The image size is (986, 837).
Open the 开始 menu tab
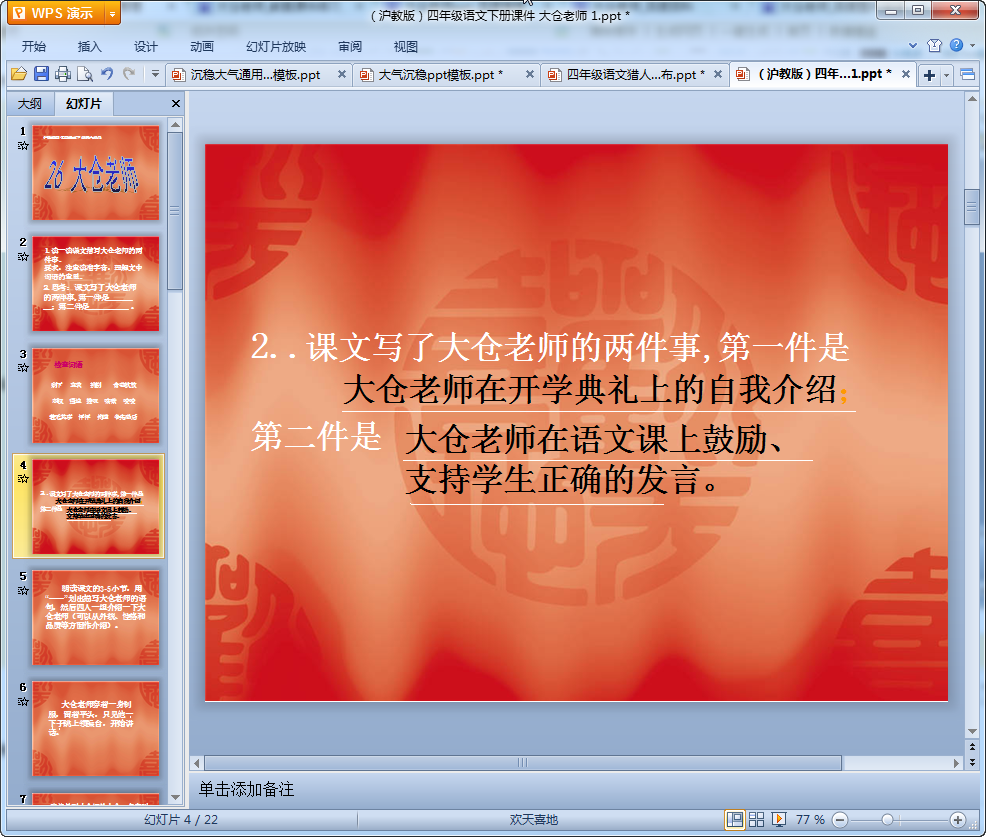tap(33, 47)
